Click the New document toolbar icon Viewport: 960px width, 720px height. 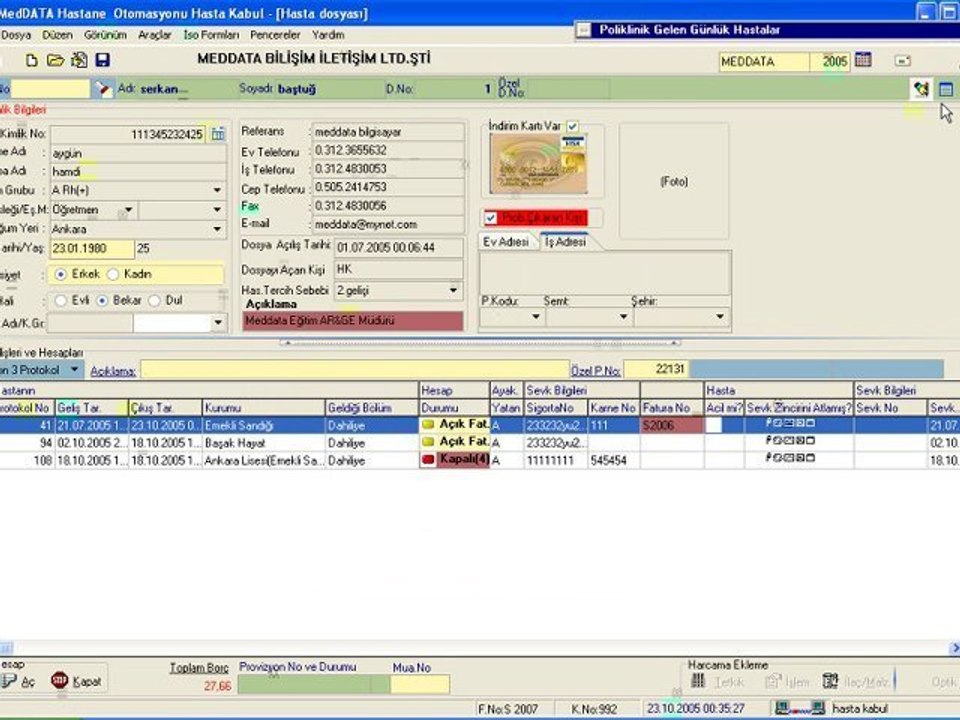tap(31, 60)
